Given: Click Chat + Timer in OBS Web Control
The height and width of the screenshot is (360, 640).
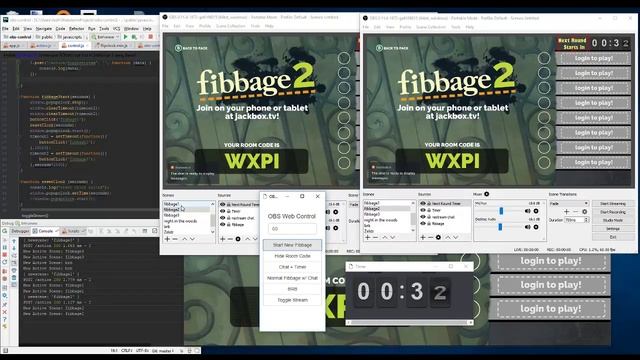Looking at the screenshot, I should tap(292, 267).
